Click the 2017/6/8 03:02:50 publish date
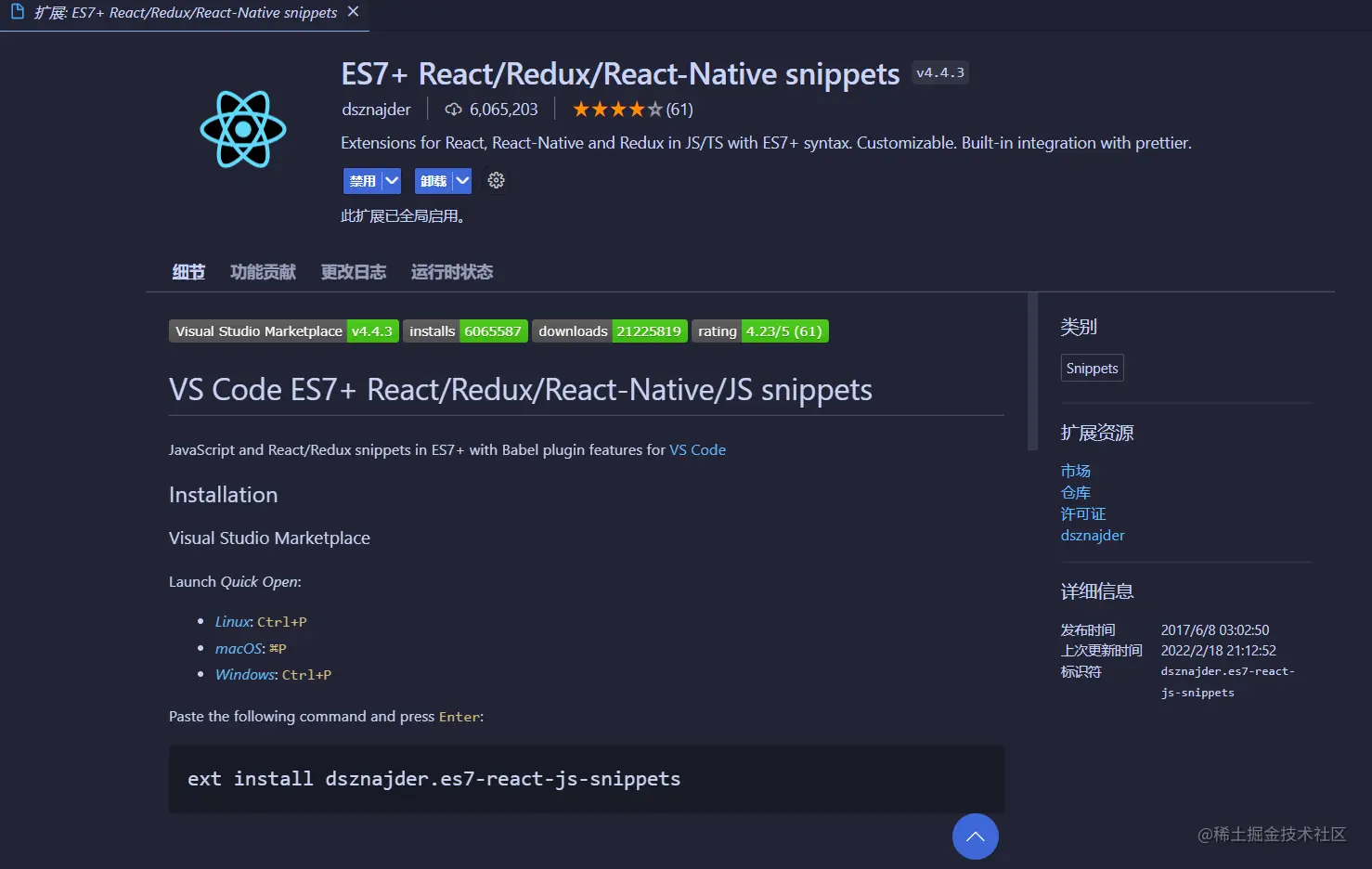The height and width of the screenshot is (869, 1372). click(1215, 630)
